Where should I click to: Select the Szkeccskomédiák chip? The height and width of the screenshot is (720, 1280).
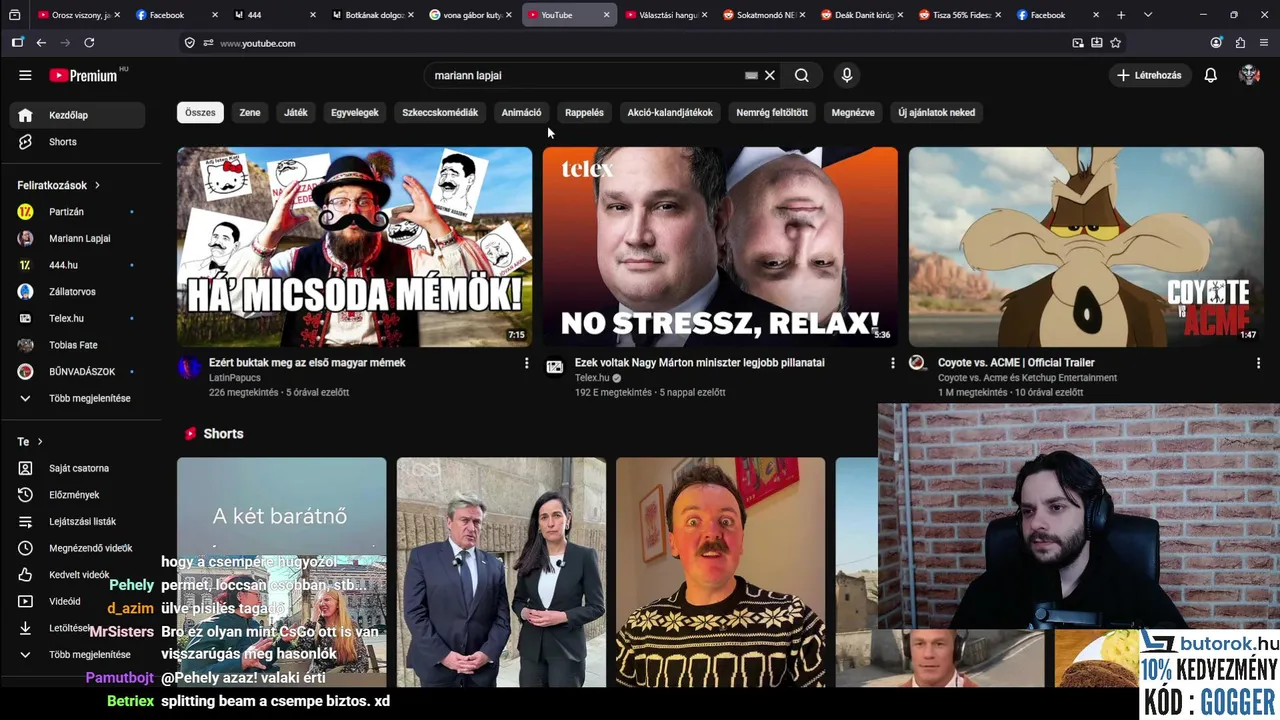440,112
